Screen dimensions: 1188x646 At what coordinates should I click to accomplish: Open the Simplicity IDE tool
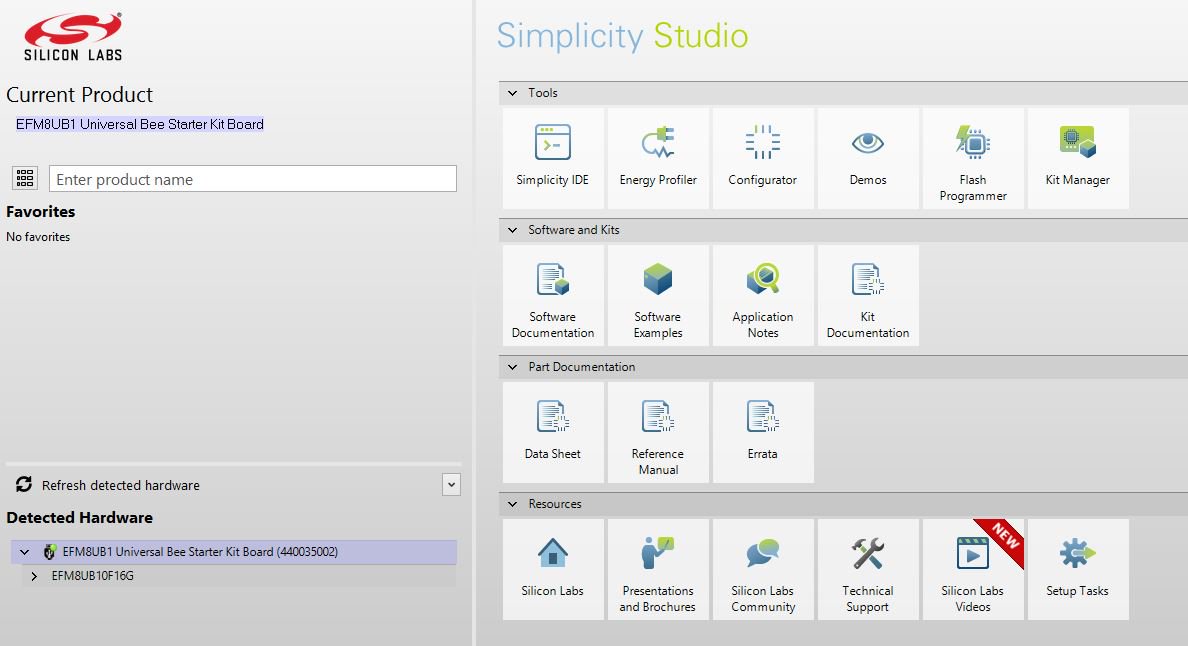coord(553,158)
